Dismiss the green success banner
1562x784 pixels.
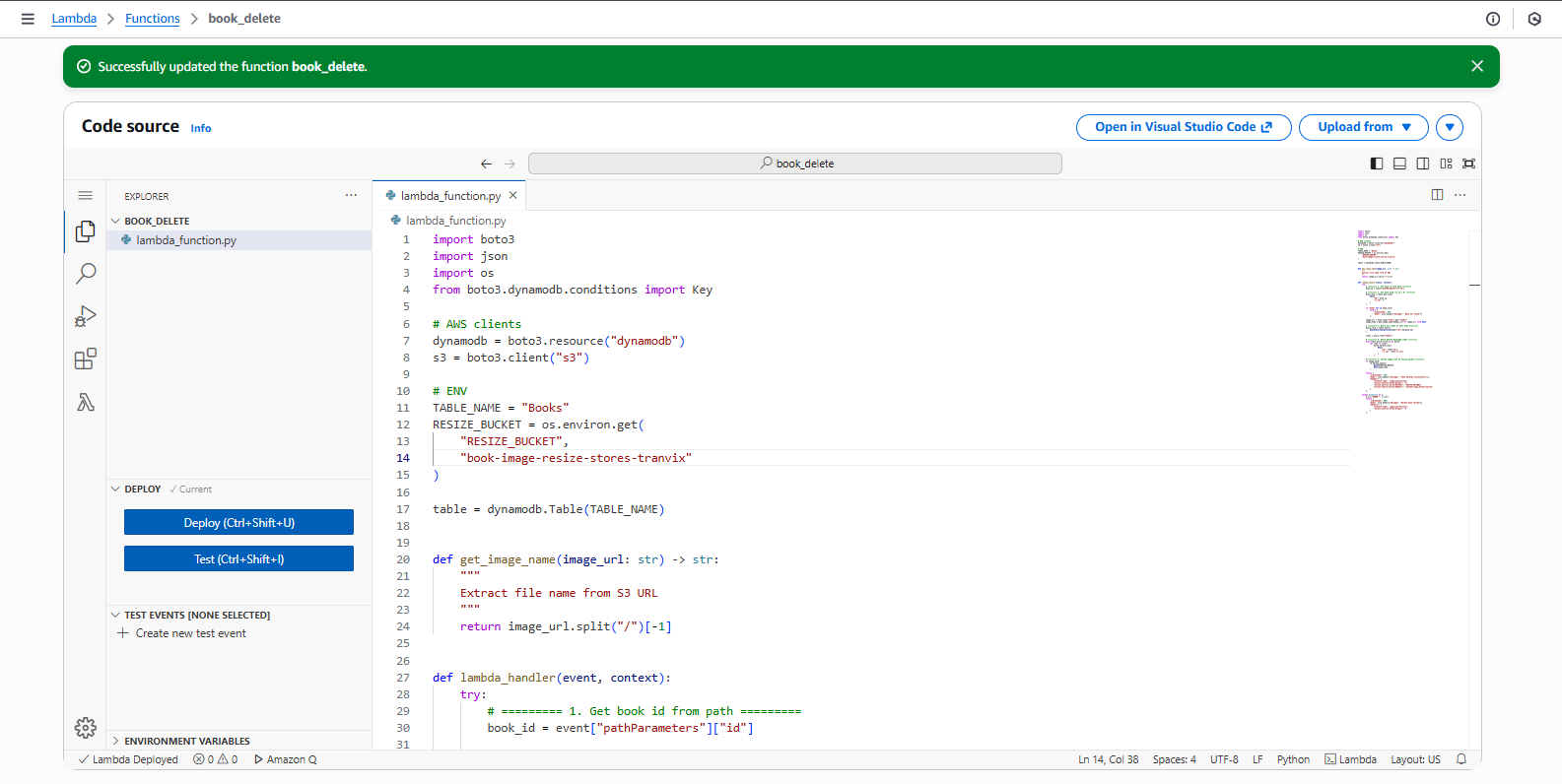click(x=1476, y=66)
